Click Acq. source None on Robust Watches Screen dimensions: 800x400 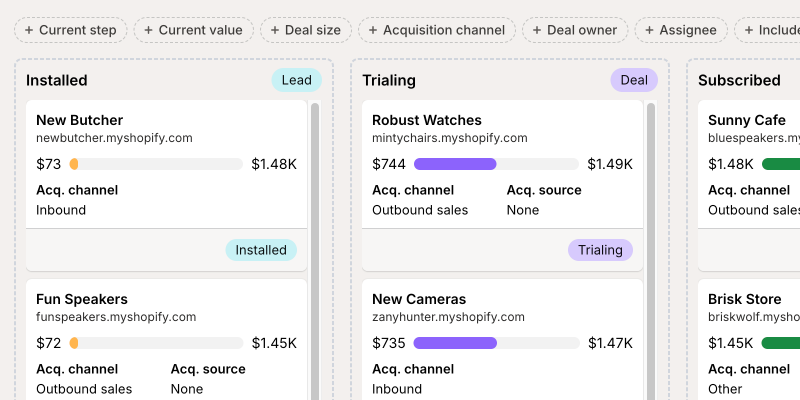523,210
